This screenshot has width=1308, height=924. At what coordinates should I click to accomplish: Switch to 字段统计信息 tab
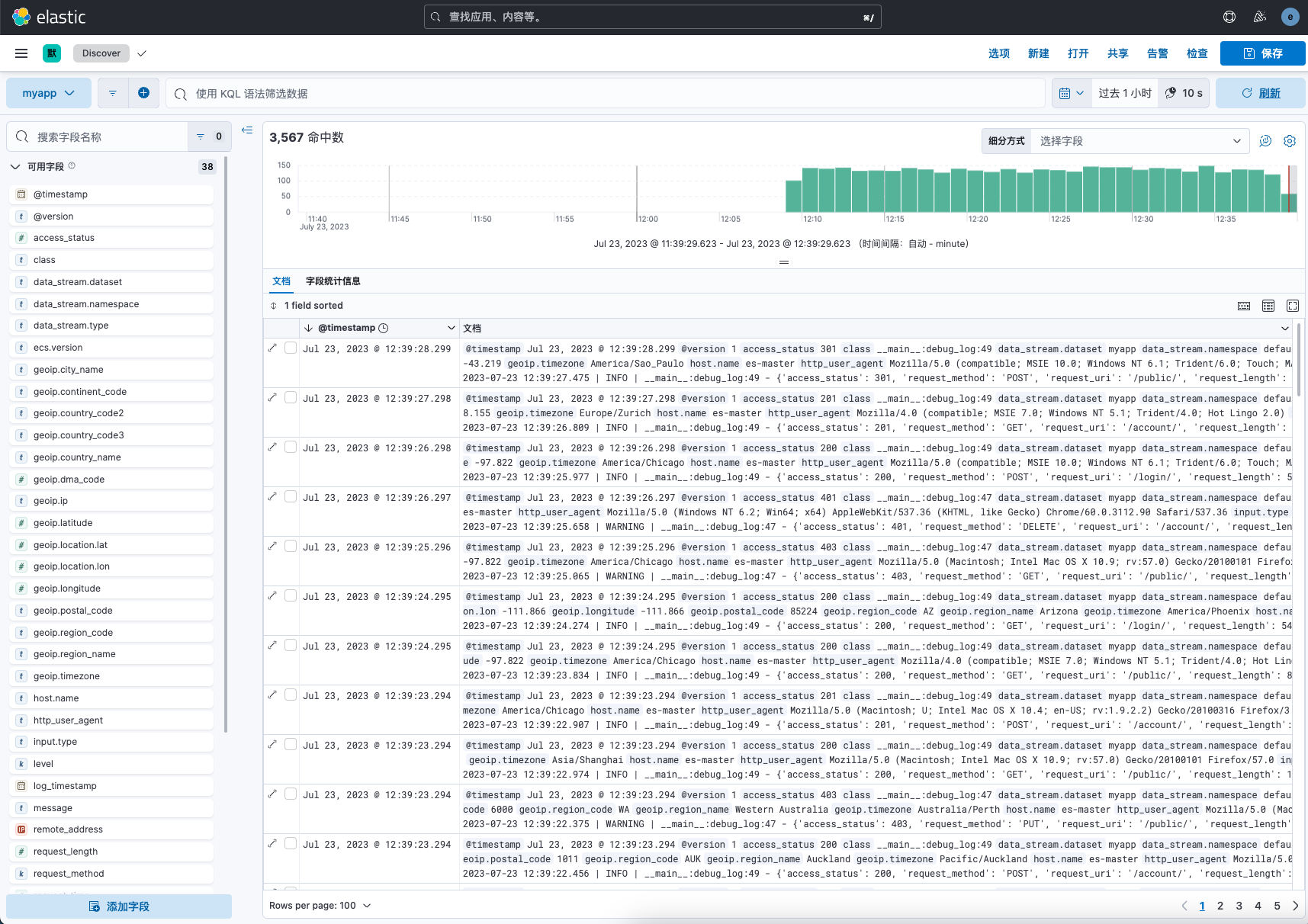click(x=333, y=281)
